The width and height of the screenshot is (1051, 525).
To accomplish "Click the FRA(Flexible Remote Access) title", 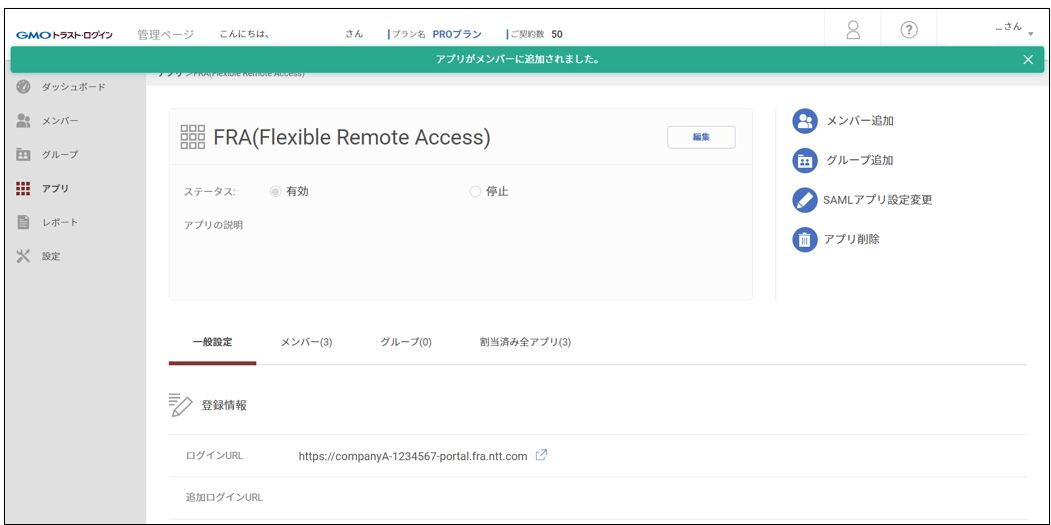I will coord(352,137).
